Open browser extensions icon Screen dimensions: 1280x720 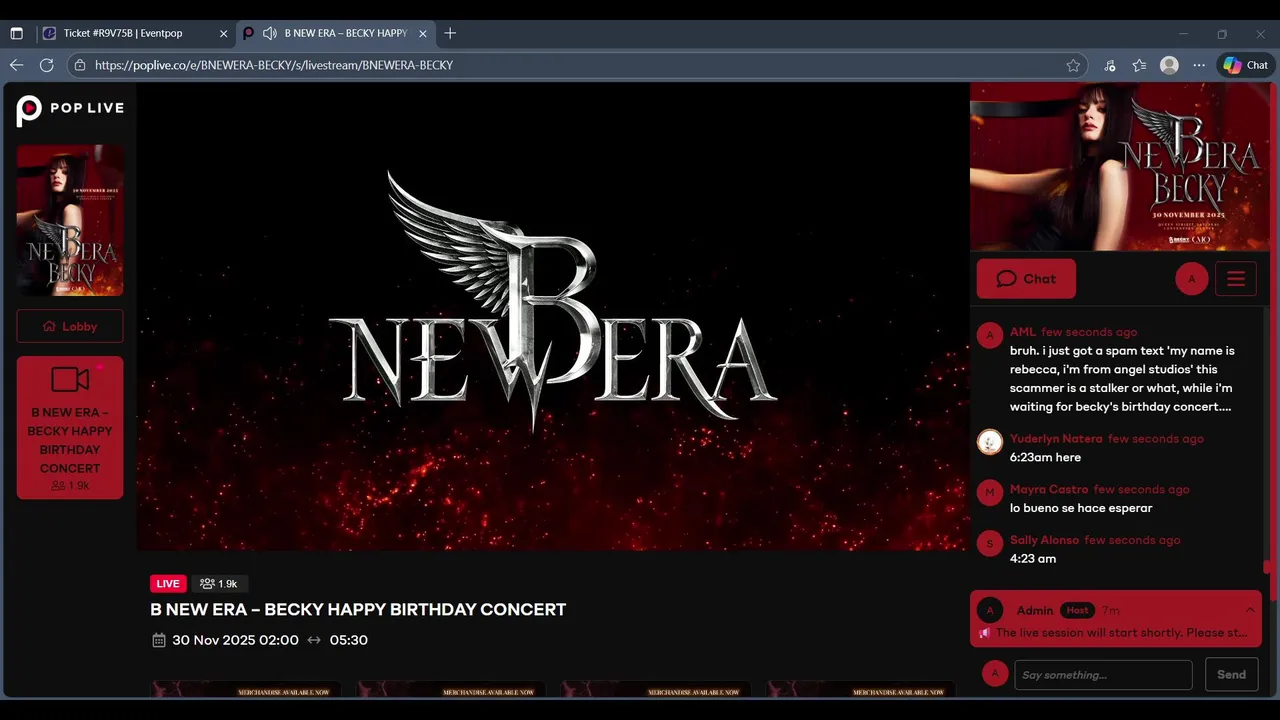(x=1110, y=65)
